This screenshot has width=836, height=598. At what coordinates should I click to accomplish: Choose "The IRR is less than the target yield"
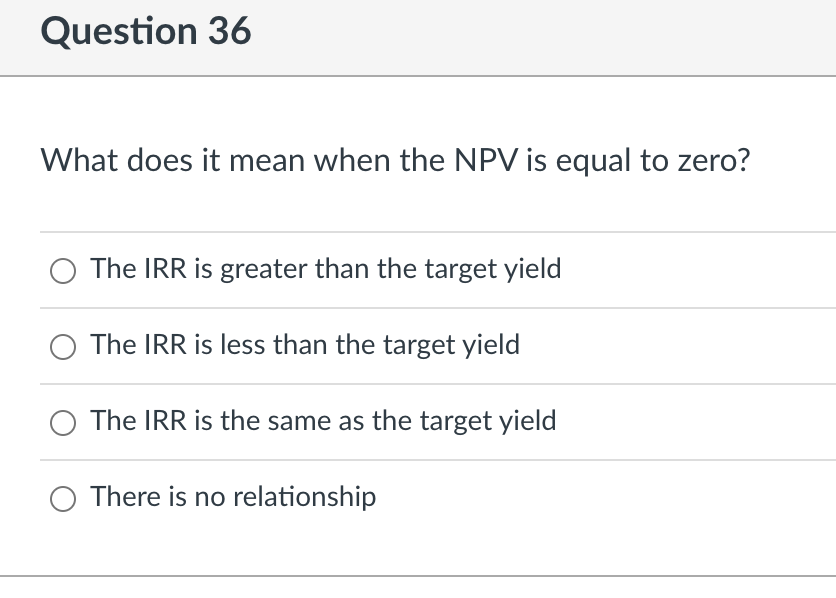coord(63,347)
